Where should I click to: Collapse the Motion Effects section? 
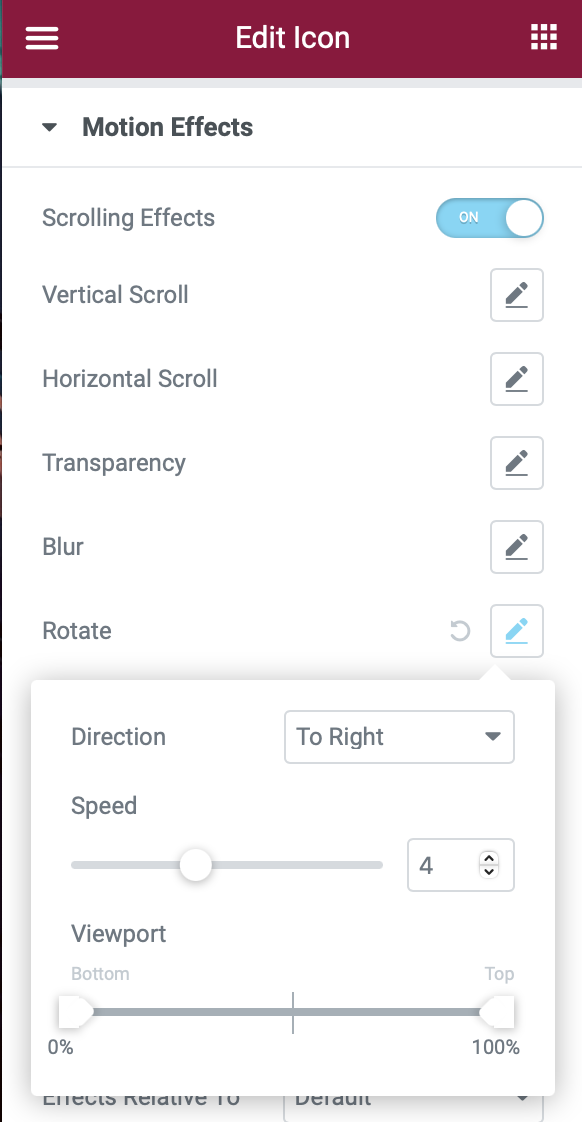tap(49, 128)
